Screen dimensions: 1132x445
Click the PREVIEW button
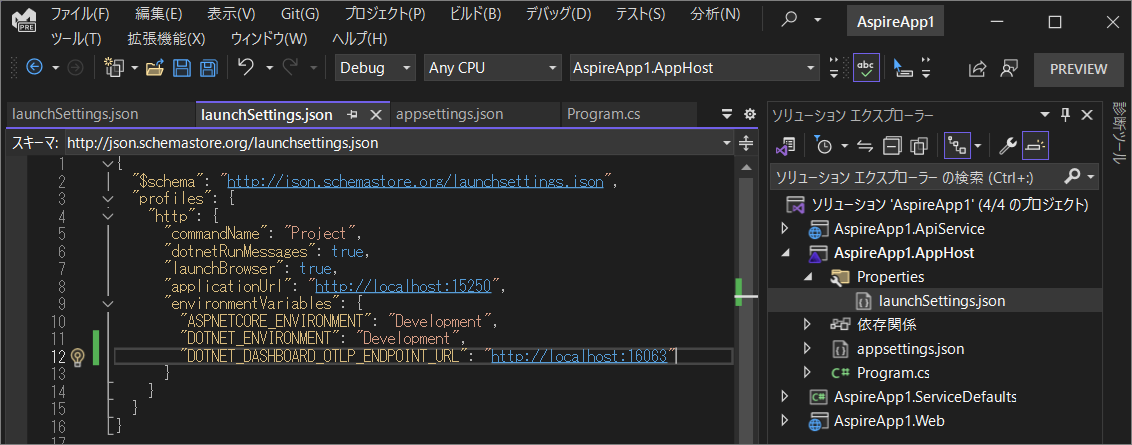[x=1078, y=69]
